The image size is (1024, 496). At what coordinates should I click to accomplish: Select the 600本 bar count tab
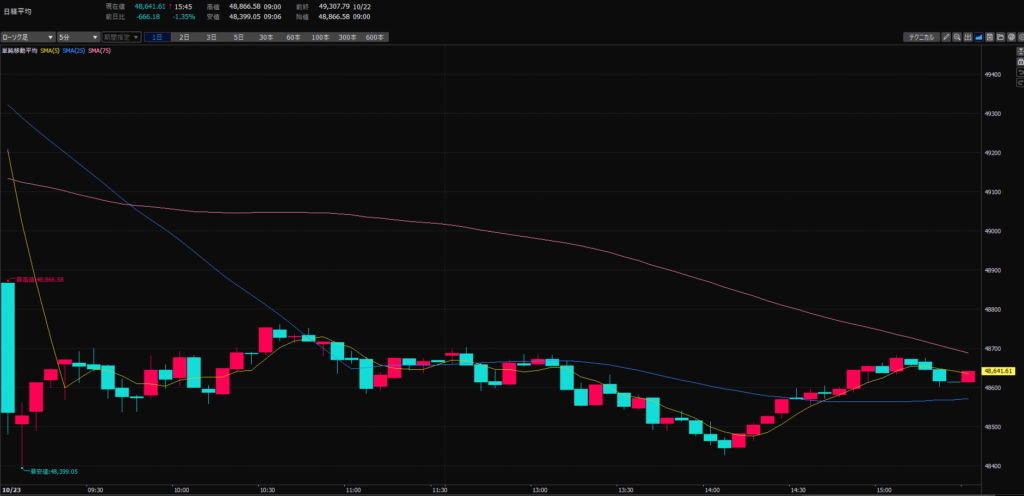click(374, 37)
